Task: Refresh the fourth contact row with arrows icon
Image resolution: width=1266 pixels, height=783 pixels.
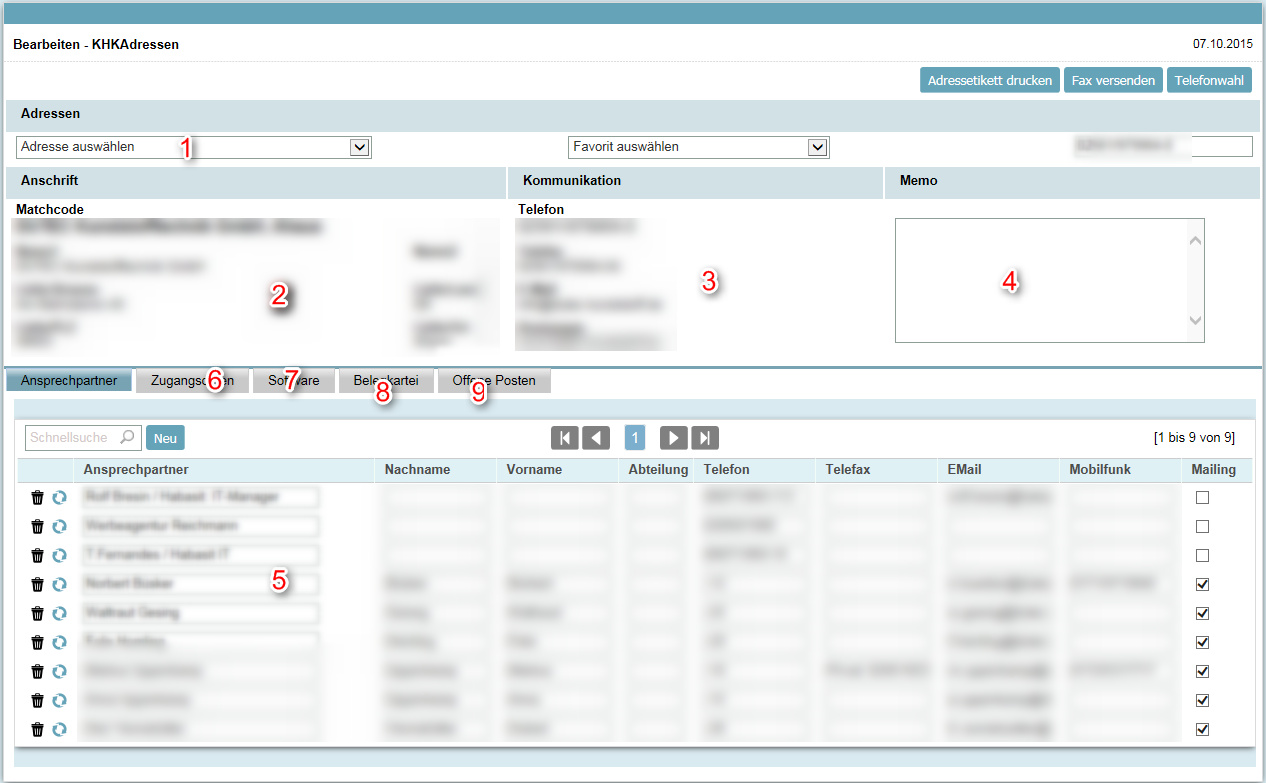Action: point(59,584)
